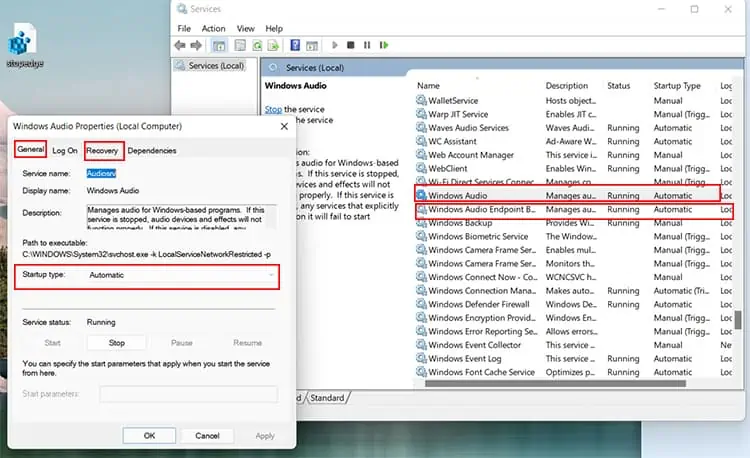
Task: Click the gear icon beside Windows Backup
Action: point(421,223)
